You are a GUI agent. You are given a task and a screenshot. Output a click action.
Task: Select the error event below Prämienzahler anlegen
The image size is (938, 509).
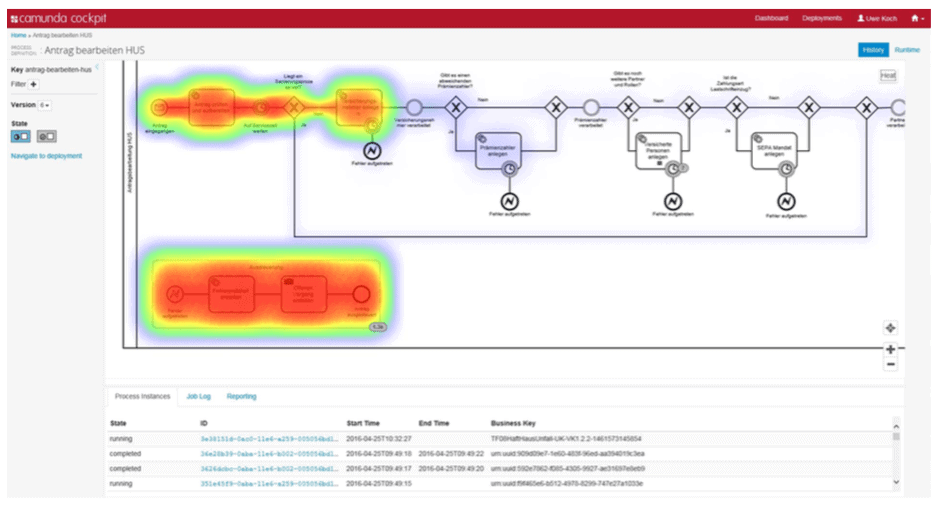[509, 202]
